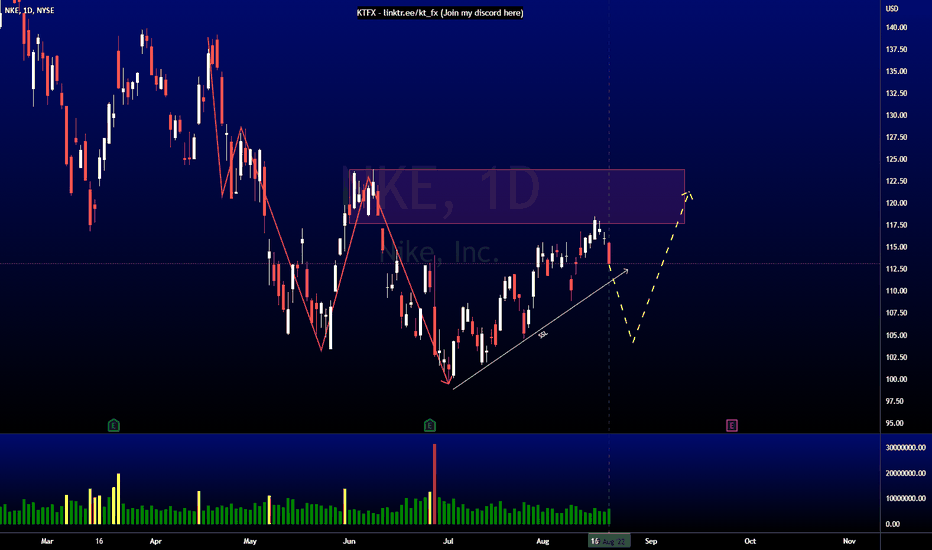
Task: Click the 97.50 price axis label
Action: (896, 401)
